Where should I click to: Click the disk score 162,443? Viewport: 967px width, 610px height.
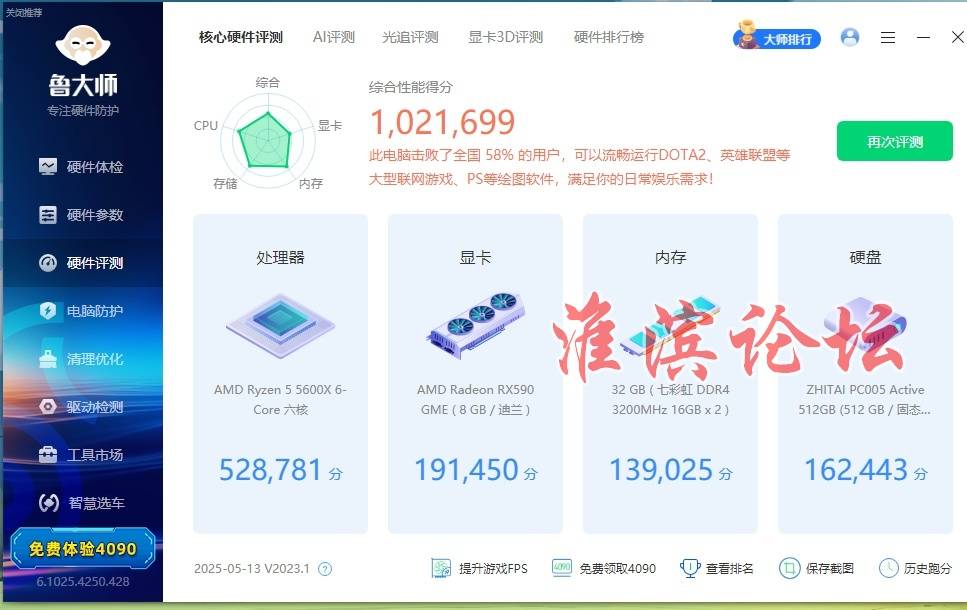pyautogui.click(x=856, y=470)
